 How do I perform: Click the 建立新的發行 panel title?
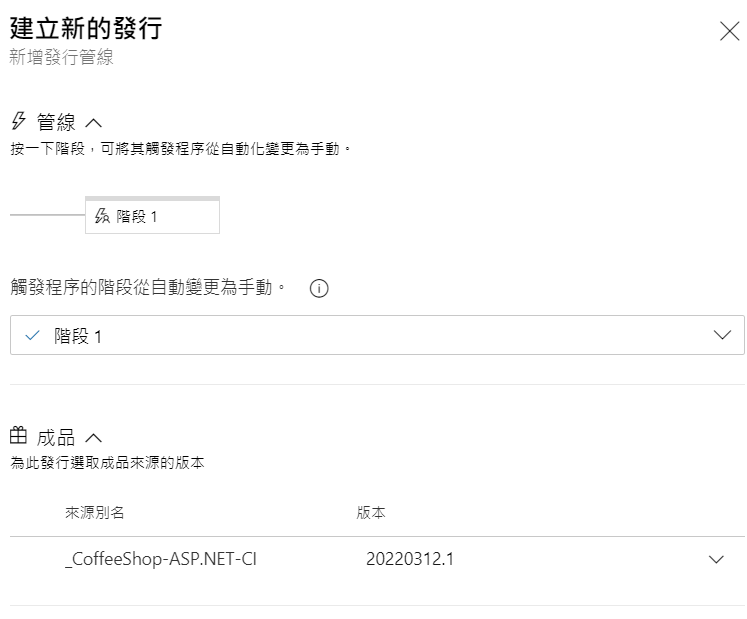click(x=85, y=28)
